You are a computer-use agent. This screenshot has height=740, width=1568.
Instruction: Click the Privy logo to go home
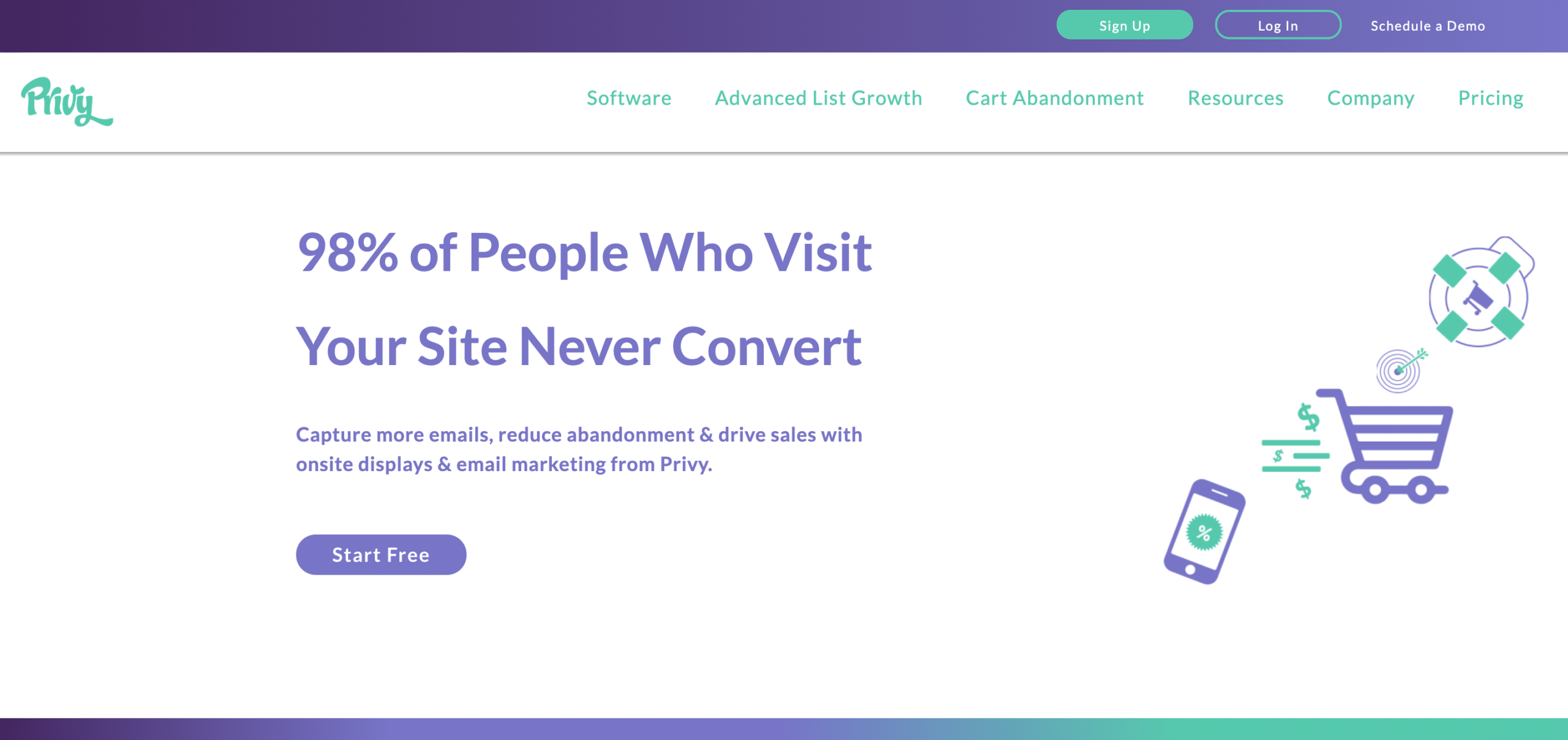tap(66, 99)
